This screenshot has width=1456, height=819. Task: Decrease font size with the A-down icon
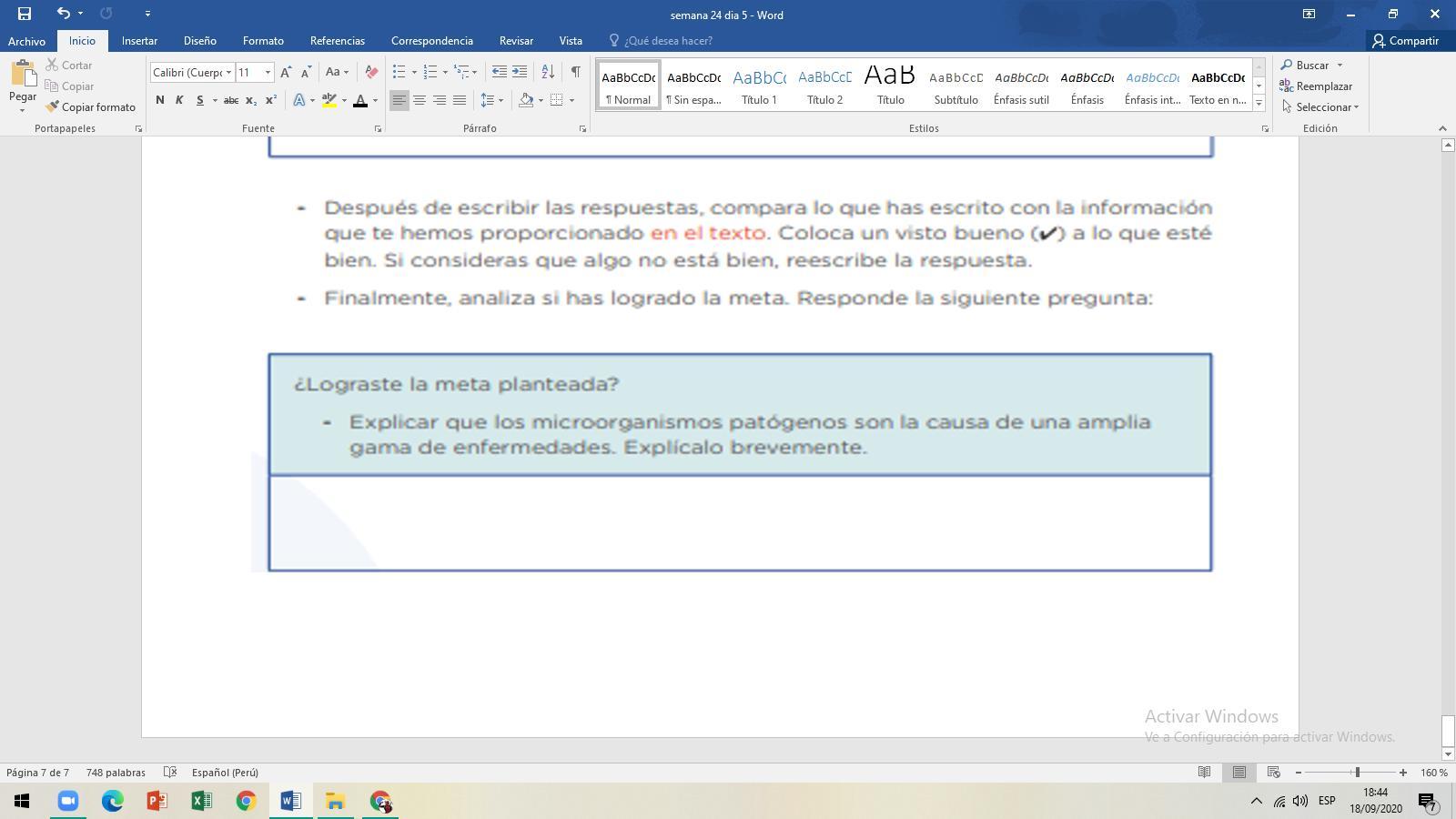pos(306,72)
